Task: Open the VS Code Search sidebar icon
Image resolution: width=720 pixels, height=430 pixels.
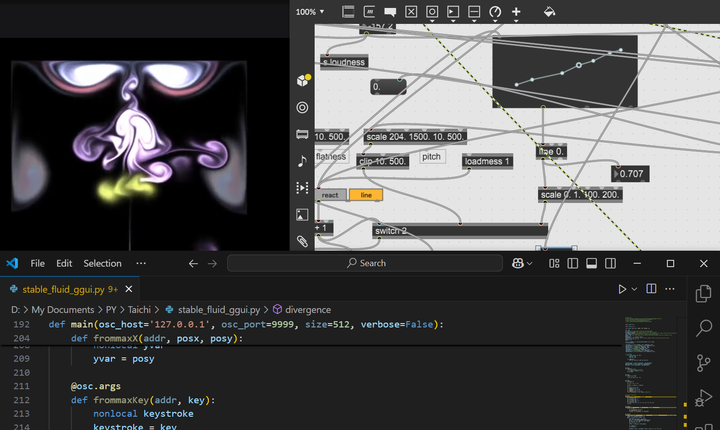Action: coord(704,328)
